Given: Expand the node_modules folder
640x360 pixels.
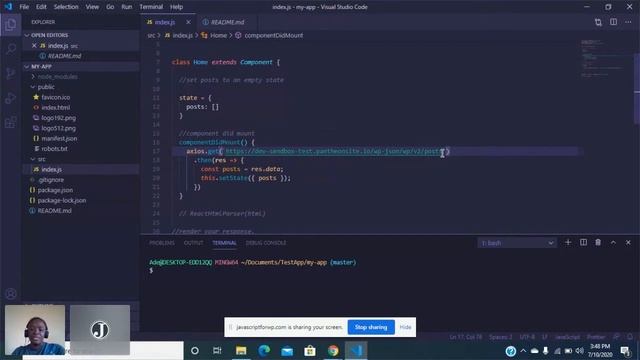Looking at the screenshot, I should point(57,77).
